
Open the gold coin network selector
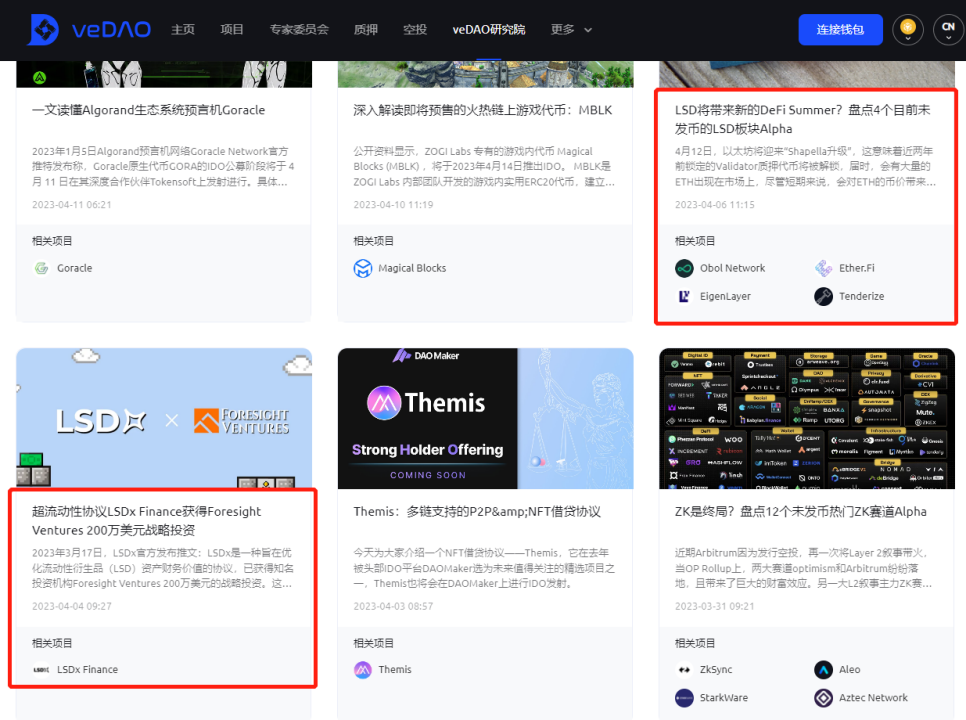pos(907,30)
